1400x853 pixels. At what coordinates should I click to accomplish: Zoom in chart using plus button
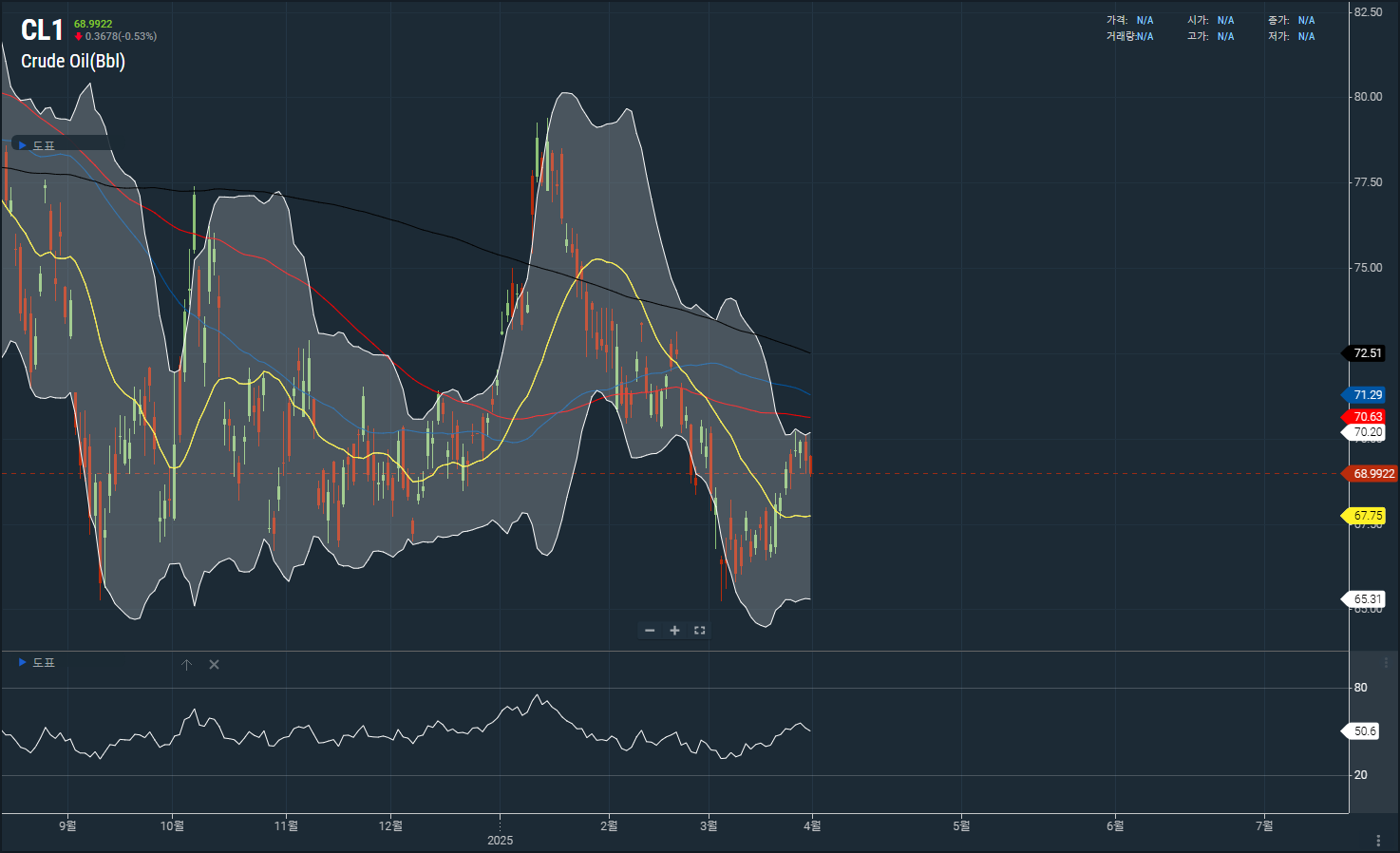click(x=674, y=631)
